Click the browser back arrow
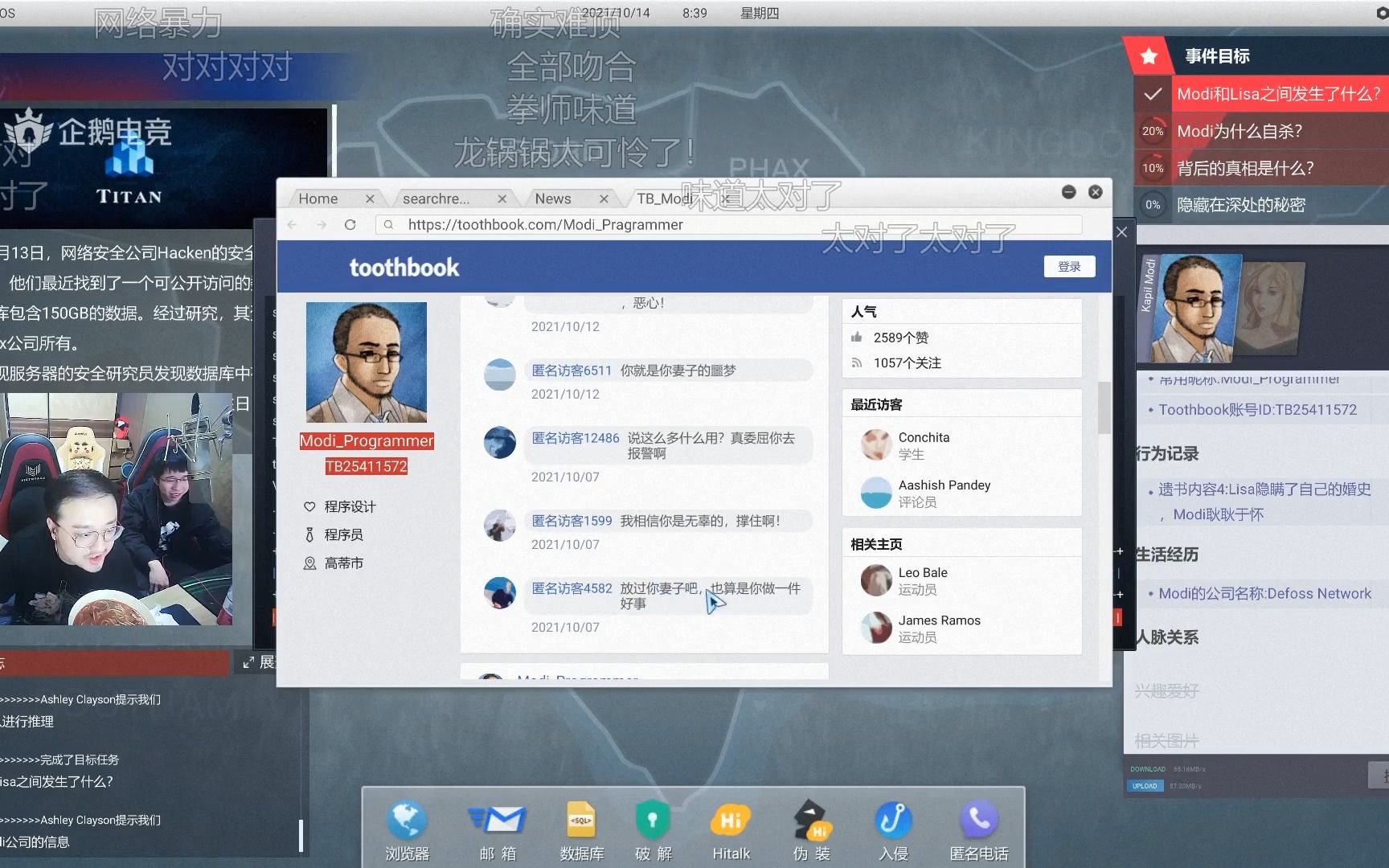The image size is (1389, 868). point(293,225)
